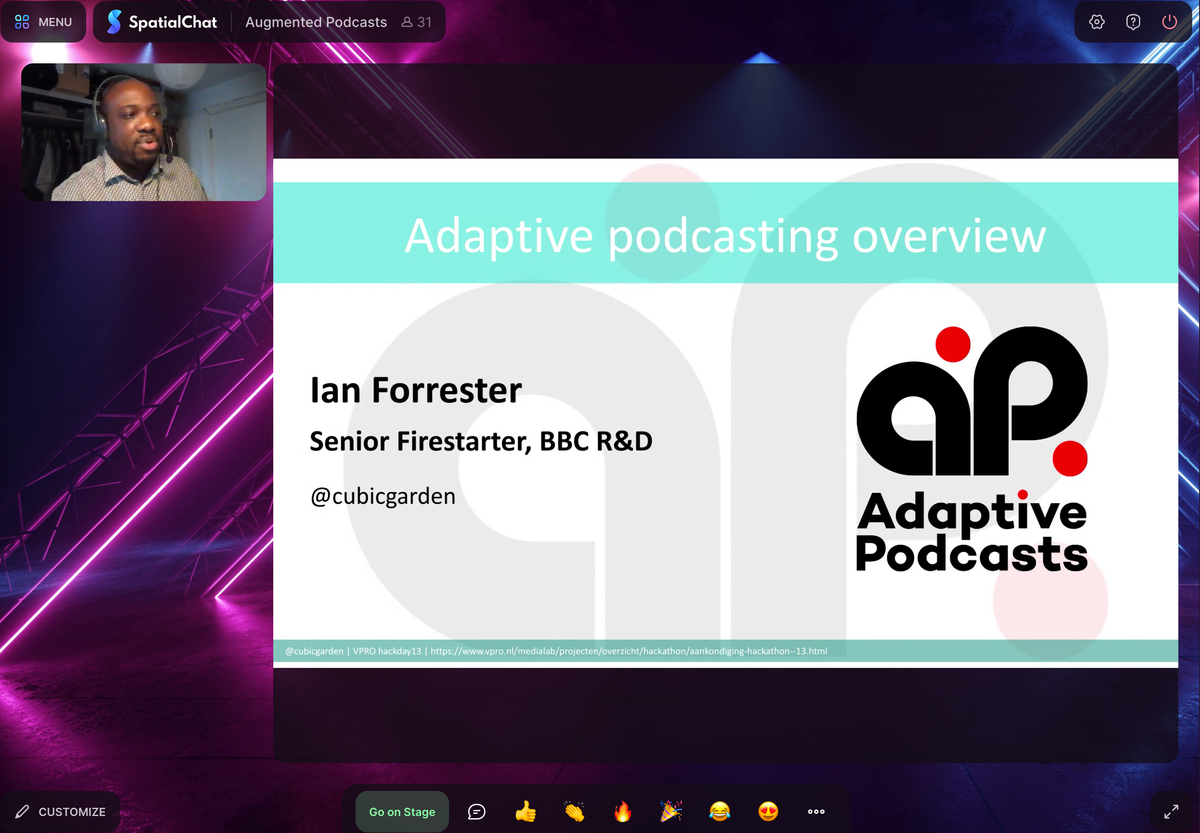Expand more options with three dots
1200x833 pixels.
[816, 811]
